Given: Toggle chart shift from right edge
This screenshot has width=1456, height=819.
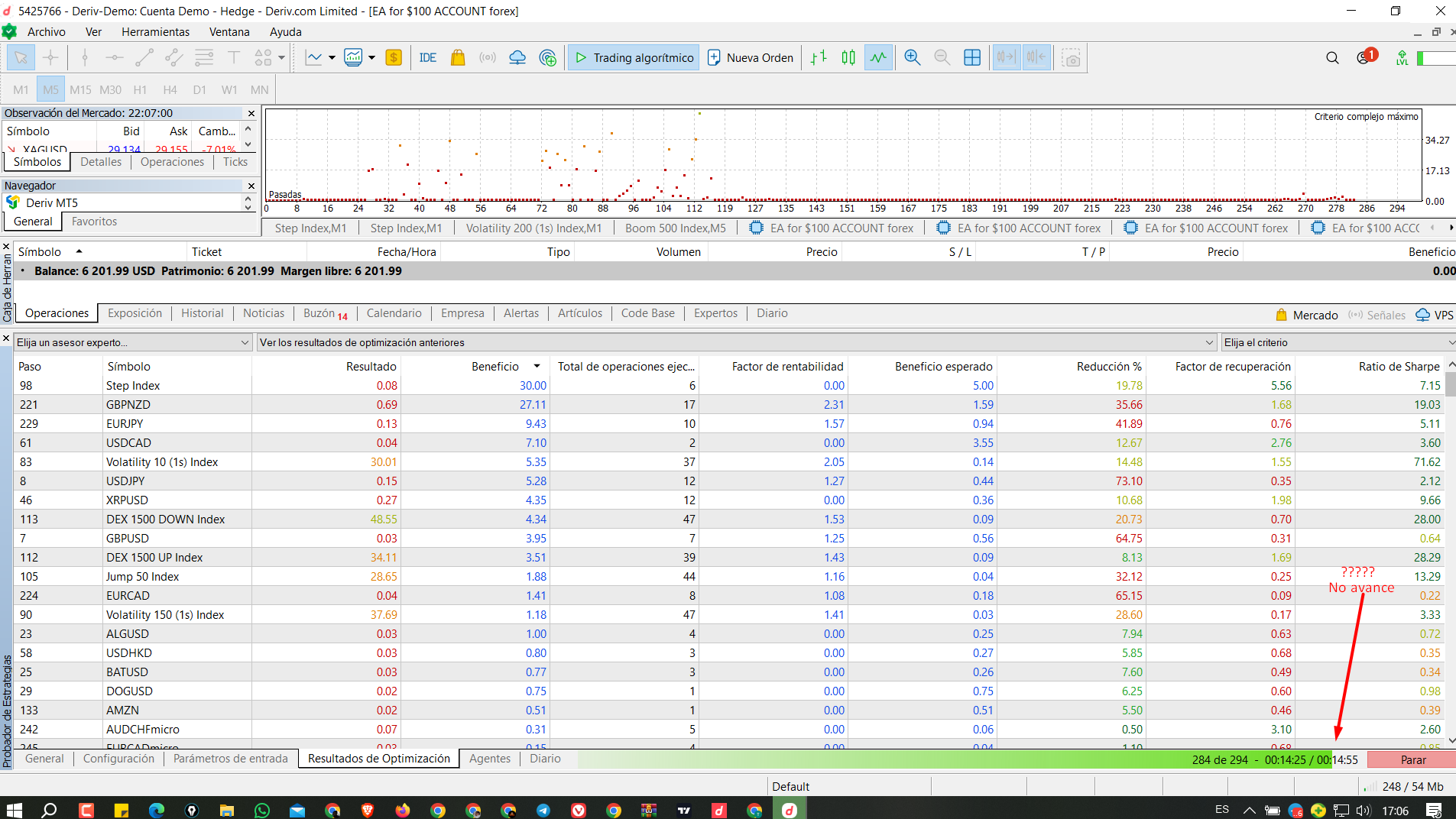Looking at the screenshot, I should (1036, 58).
